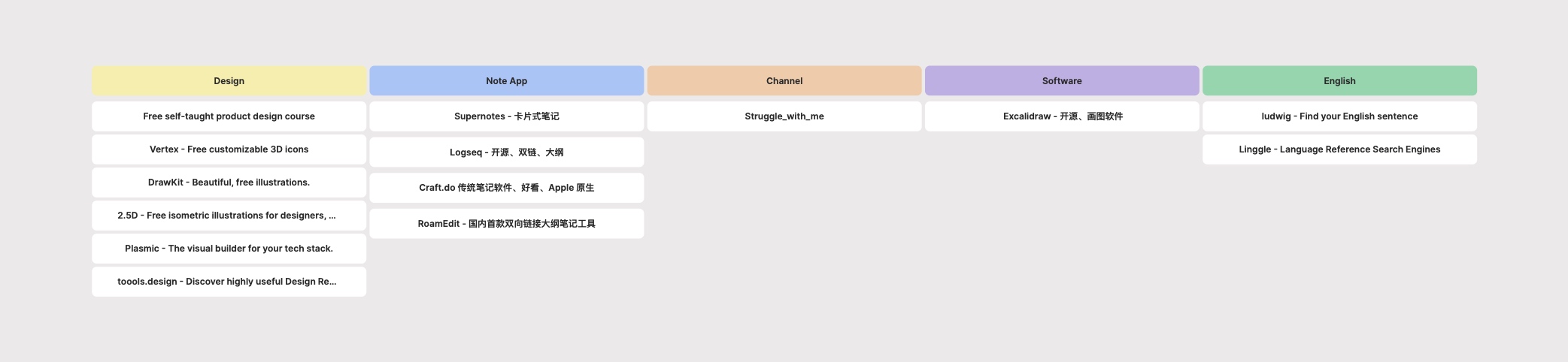Open the RoamEdit card
Image resolution: width=1568 pixels, height=362 pixels.
(506, 224)
